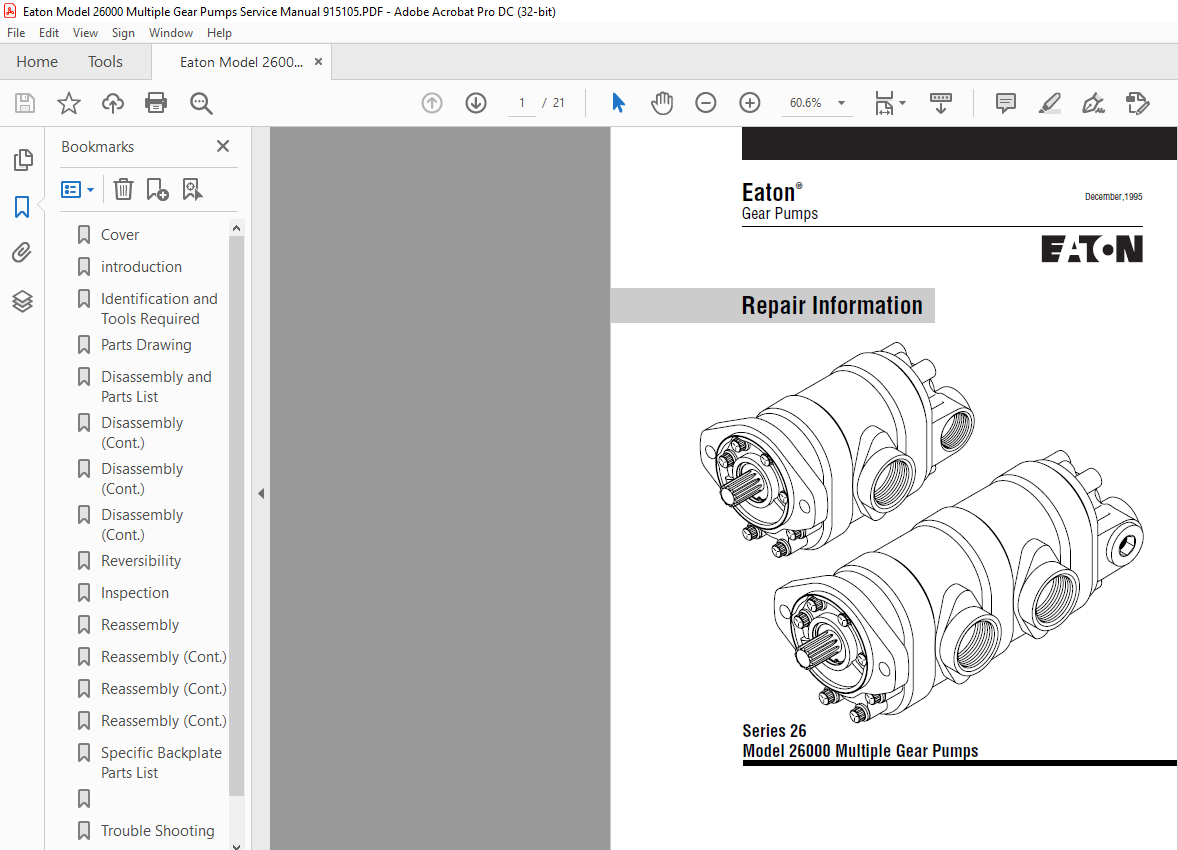Screen dimensions: 1178x850
Task: Click the bookmarks panel scrollbar thumb
Action: 237,515
